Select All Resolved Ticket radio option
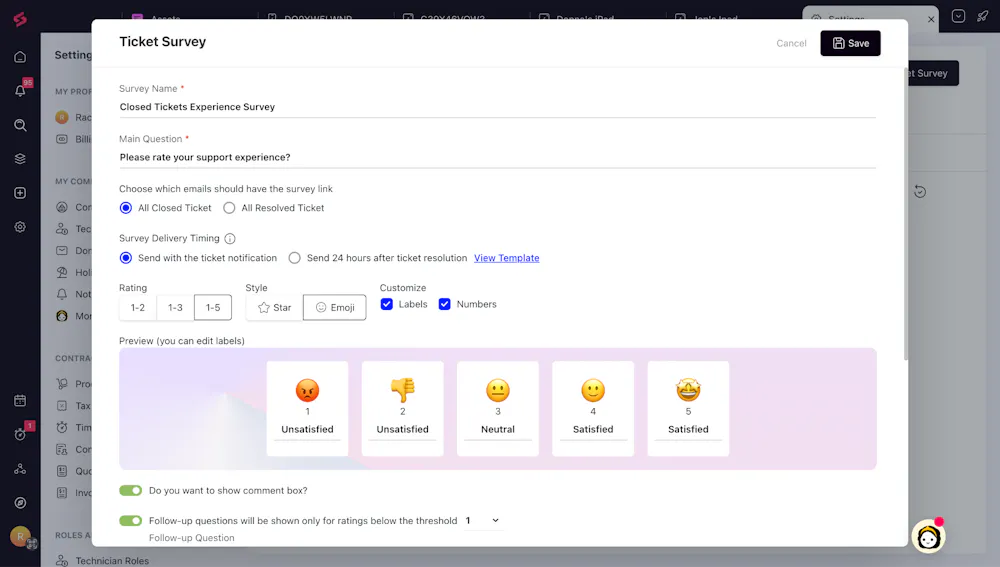This screenshot has width=1000, height=567. pos(229,208)
